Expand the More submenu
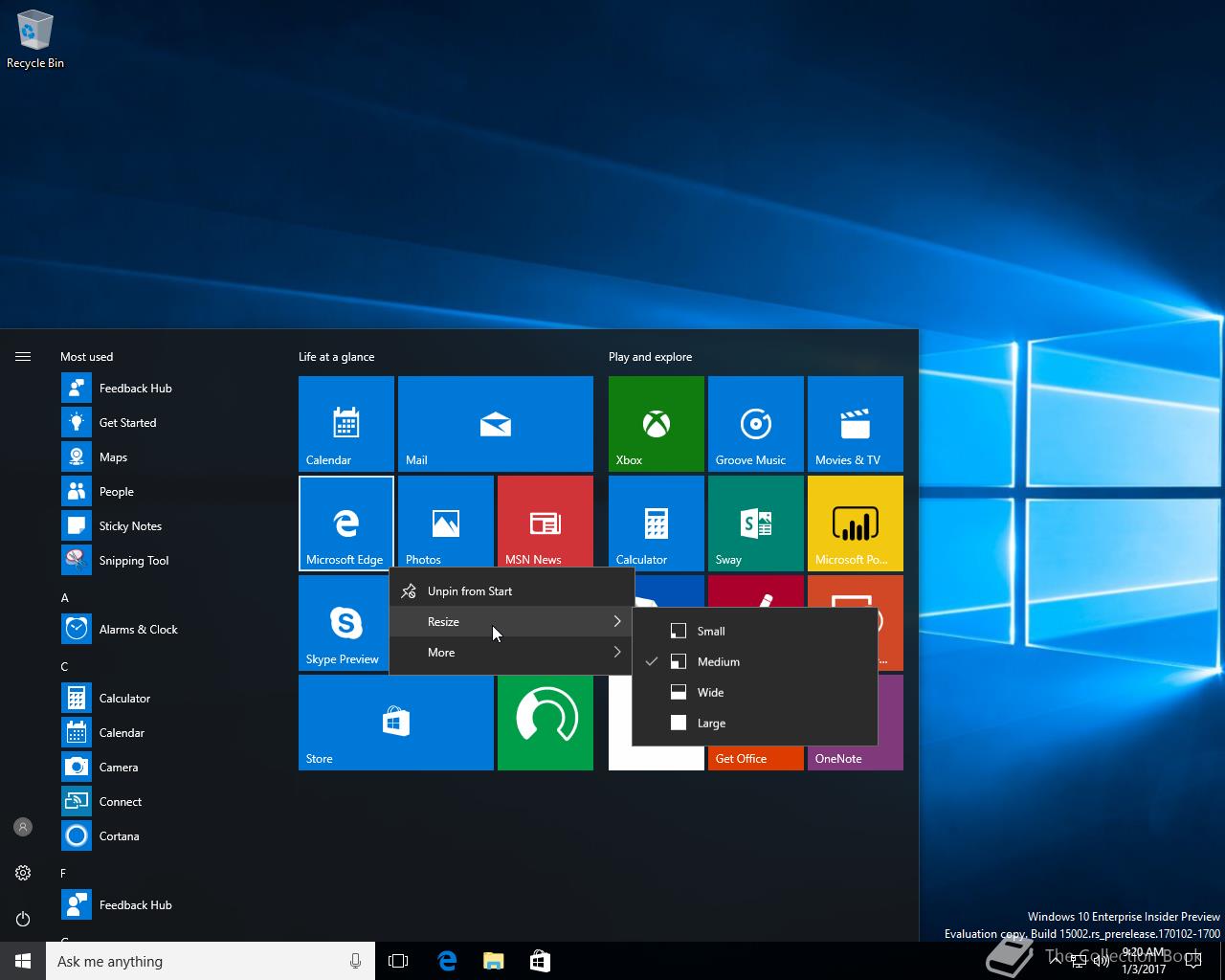The width and height of the screenshot is (1225, 980). 511,652
